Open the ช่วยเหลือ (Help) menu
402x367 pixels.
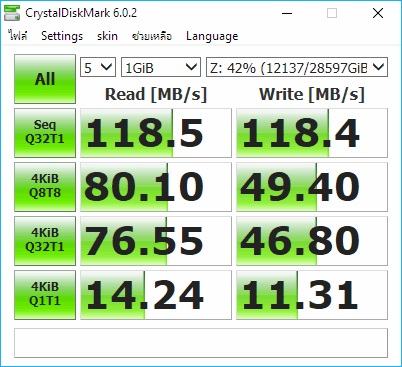[152, 36]
